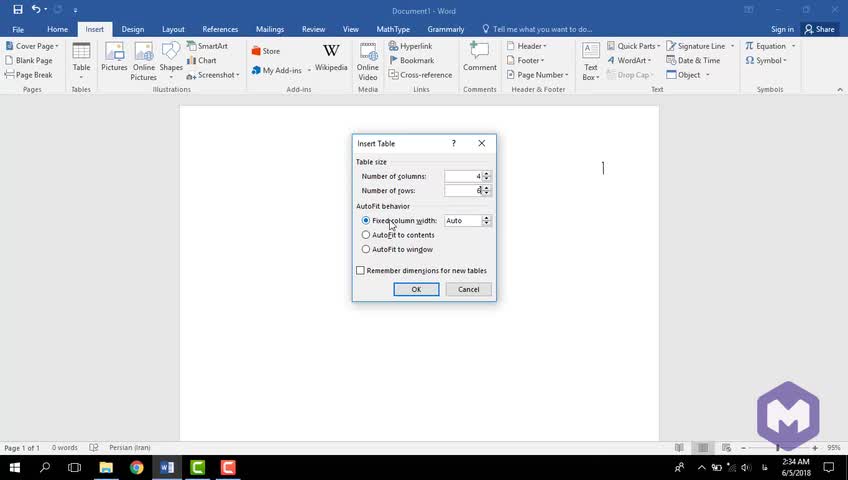Click the Share button
The image size is (848, 480).
(820, 29)
